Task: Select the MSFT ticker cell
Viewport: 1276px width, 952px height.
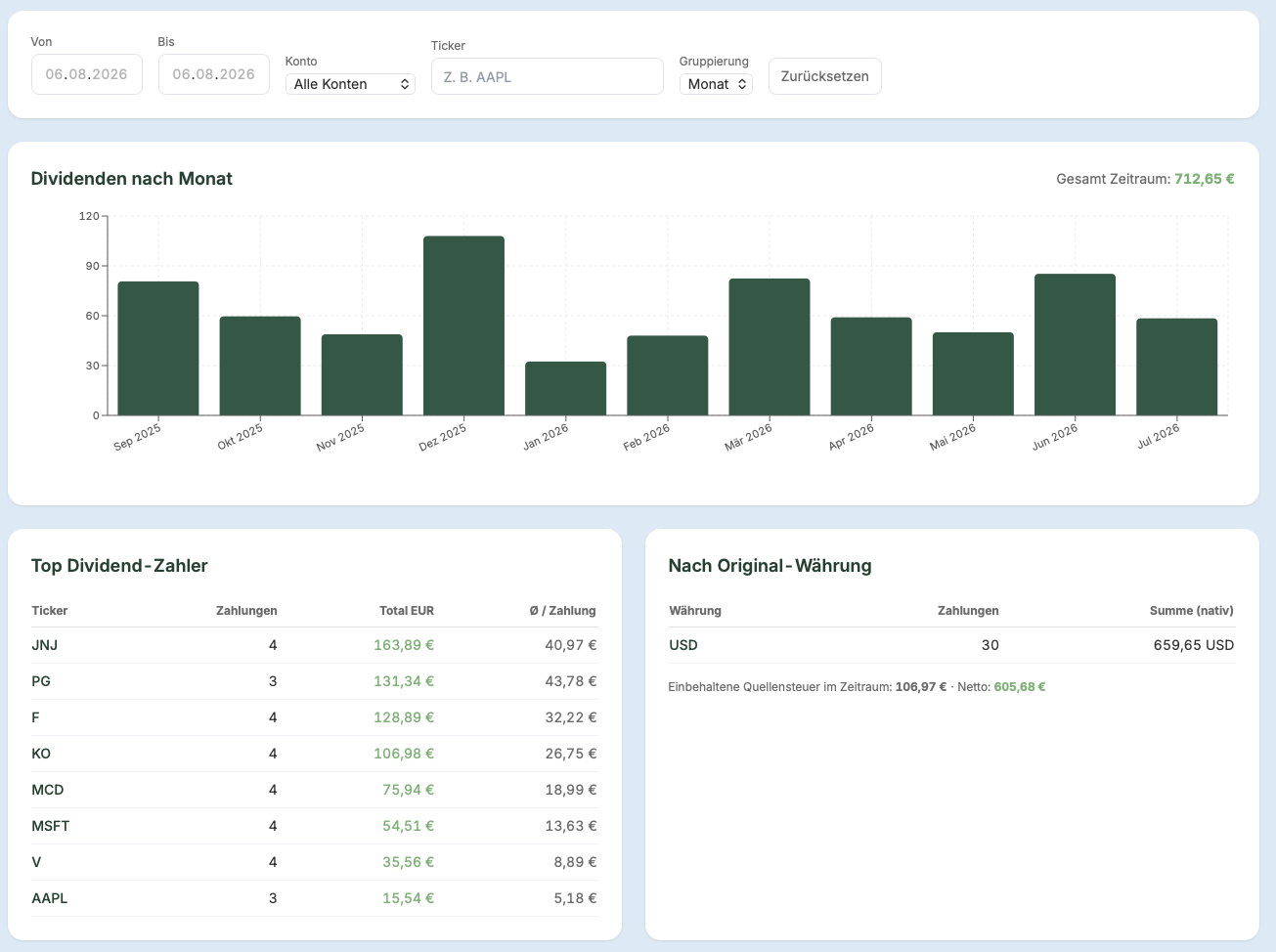Action: click(51, 826)
